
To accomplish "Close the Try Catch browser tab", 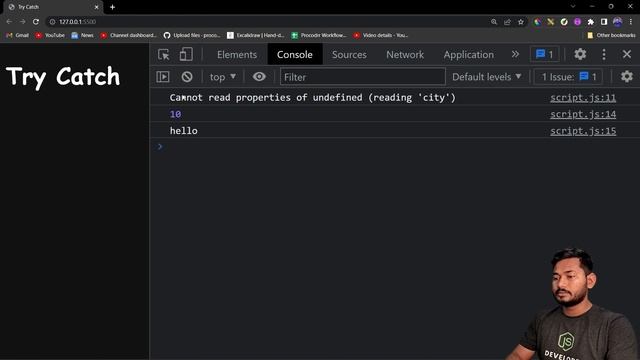I will 97,7.
